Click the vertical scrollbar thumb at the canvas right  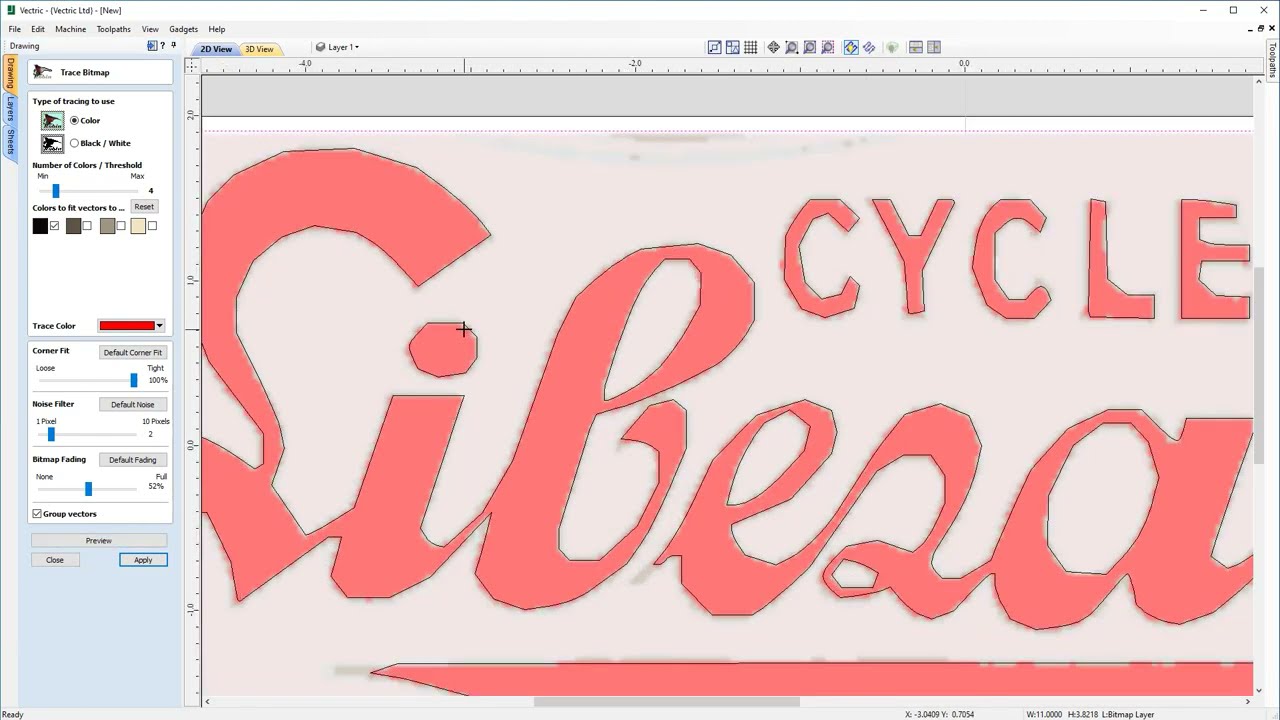point(1258,366)
